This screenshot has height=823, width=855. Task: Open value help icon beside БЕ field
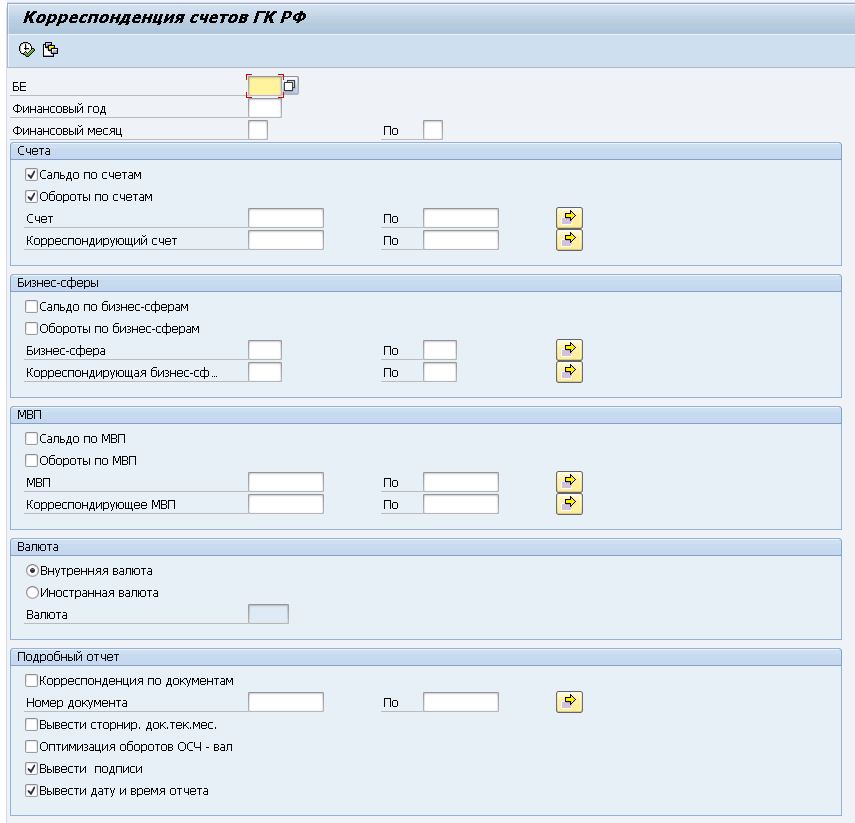tap(290, 86)
